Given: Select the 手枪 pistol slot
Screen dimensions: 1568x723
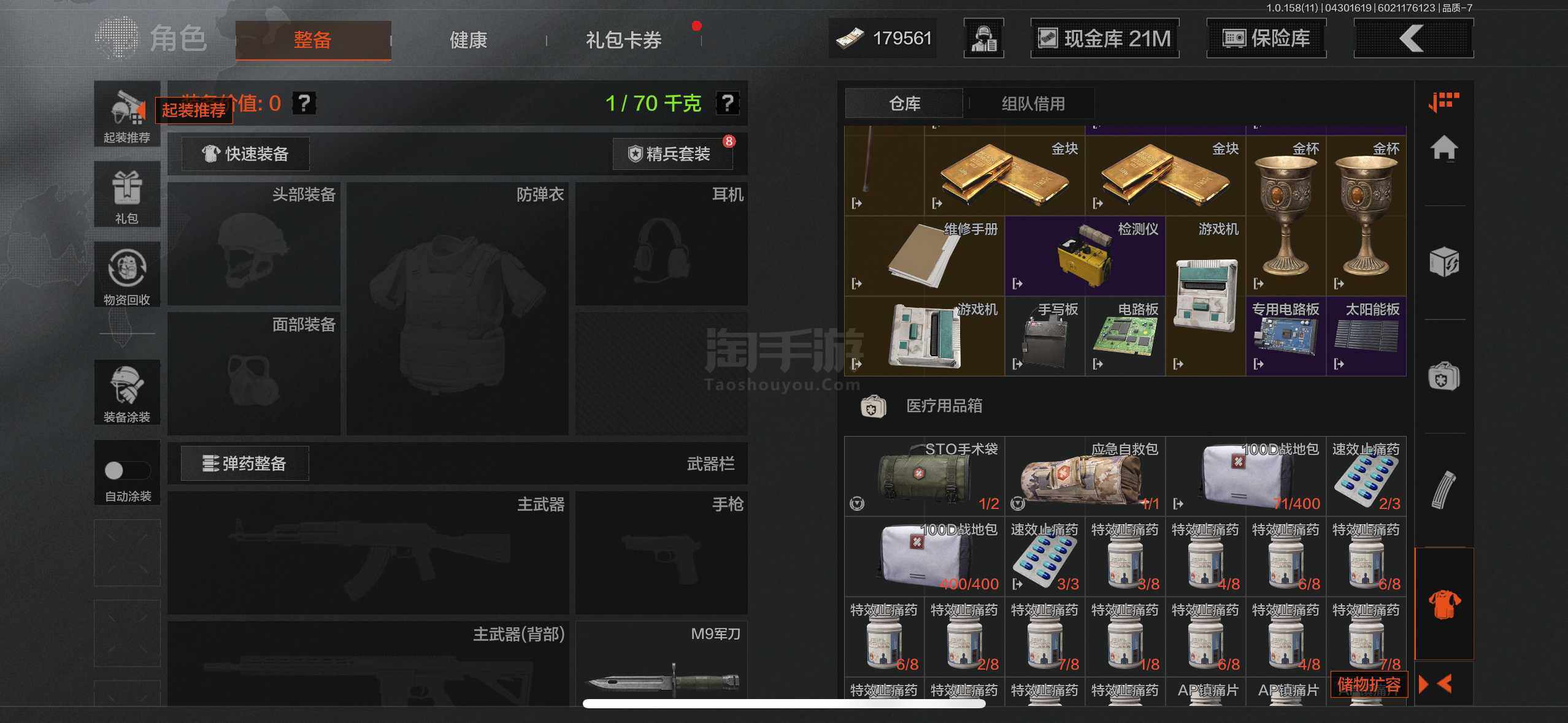Looking at the screenshot, I should pos(661,553).
